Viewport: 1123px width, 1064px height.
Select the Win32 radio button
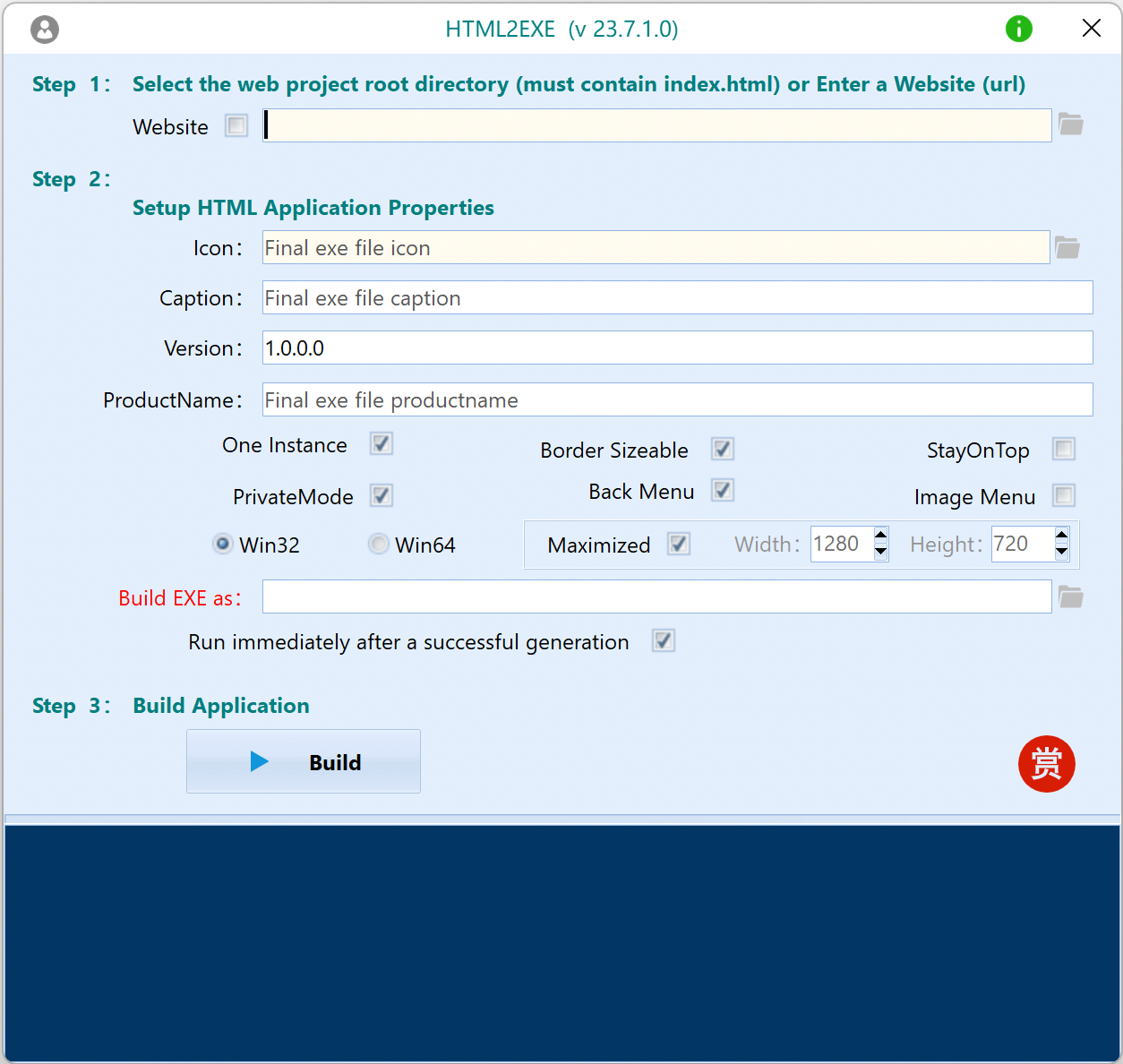(x=223, y=544)
